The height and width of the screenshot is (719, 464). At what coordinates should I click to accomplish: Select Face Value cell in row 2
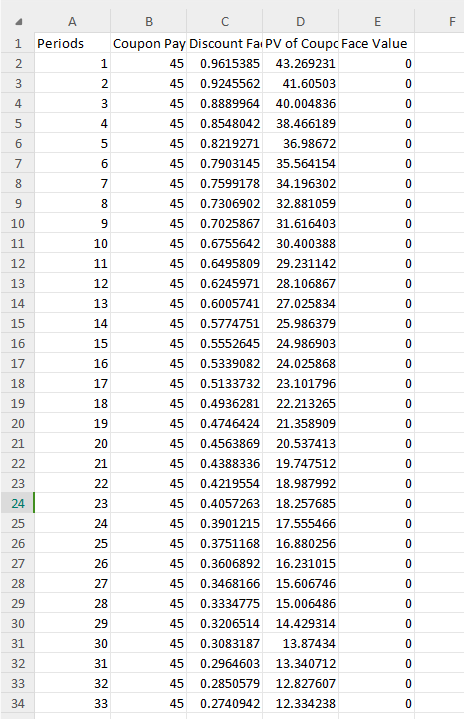point(377,63)
